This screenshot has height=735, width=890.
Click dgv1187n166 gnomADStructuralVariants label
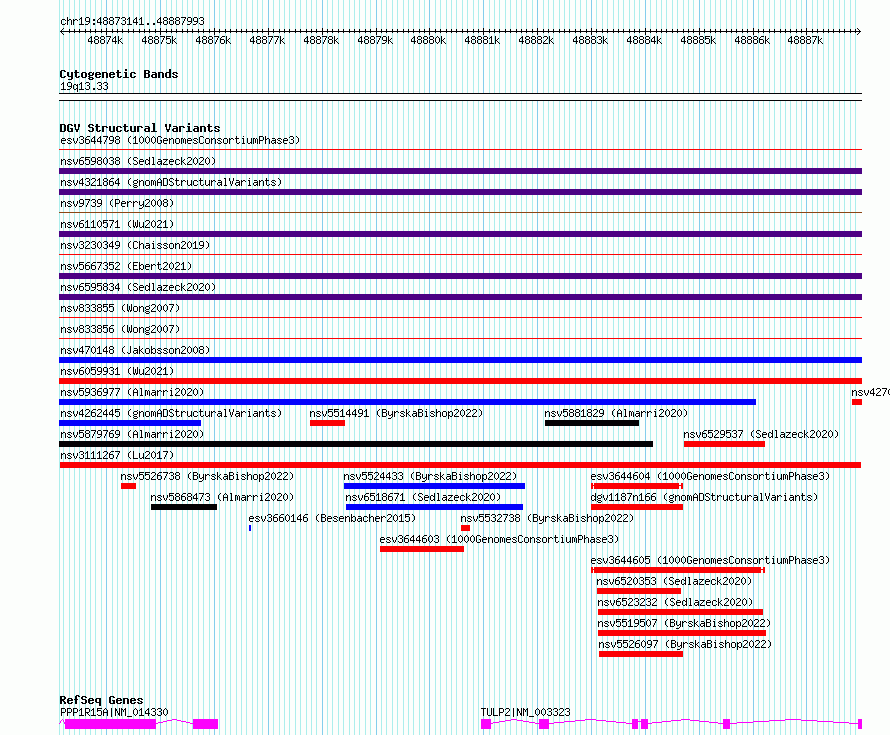tap(704, 497)
